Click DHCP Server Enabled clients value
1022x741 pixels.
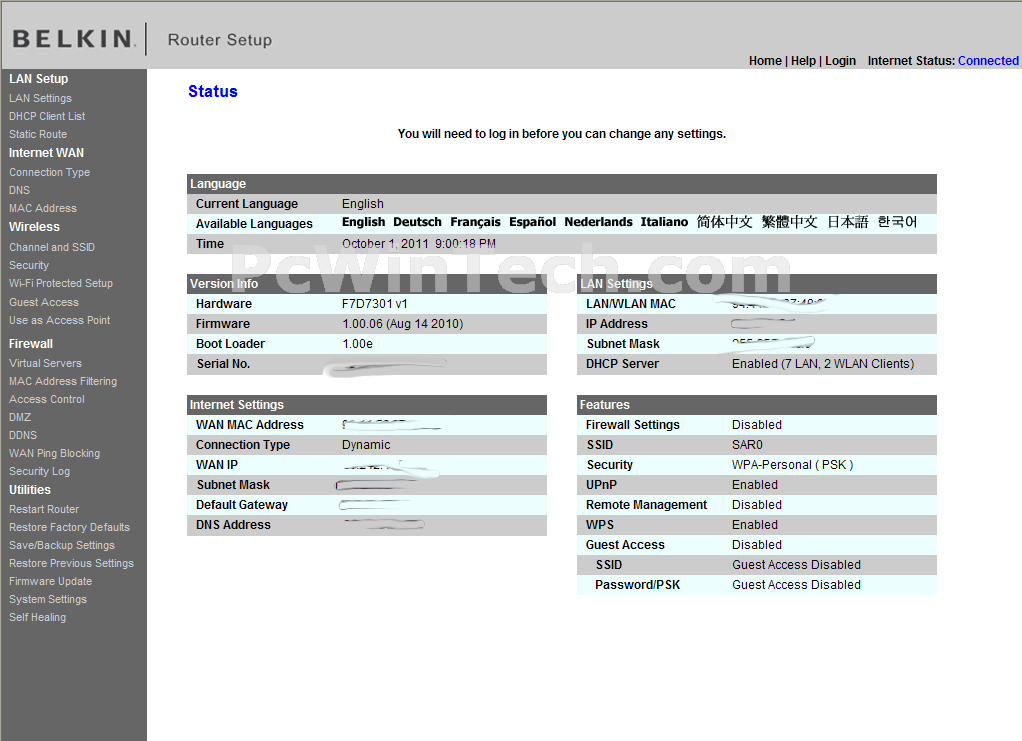click(823, 364)
